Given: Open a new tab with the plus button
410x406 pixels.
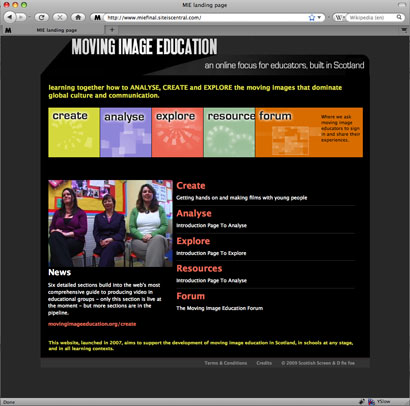Looking at the screenshot, I should click(x=112, y=30).
